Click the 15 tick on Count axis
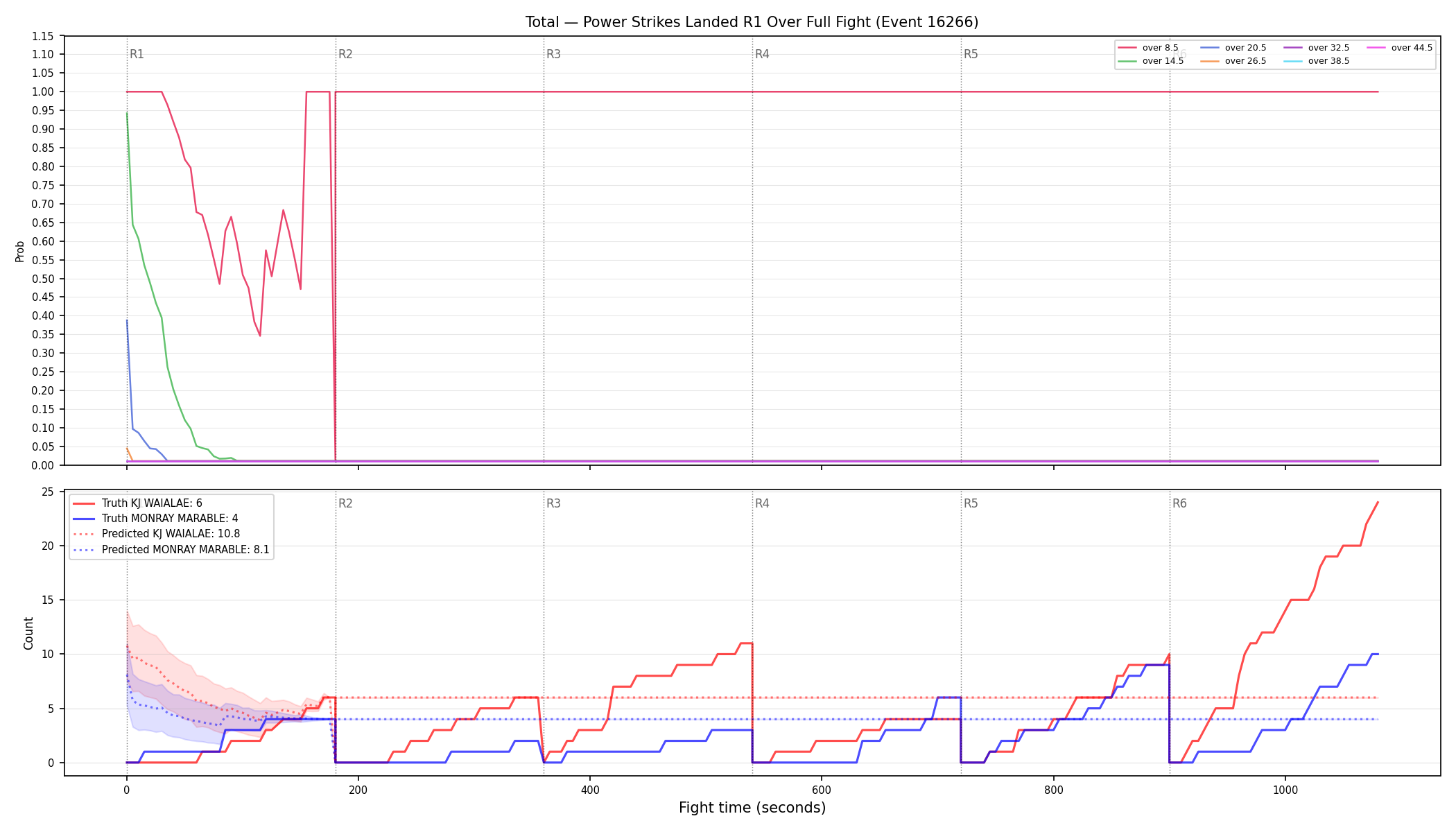Viewport: 1456px width, 832px height. coord(48,600)
